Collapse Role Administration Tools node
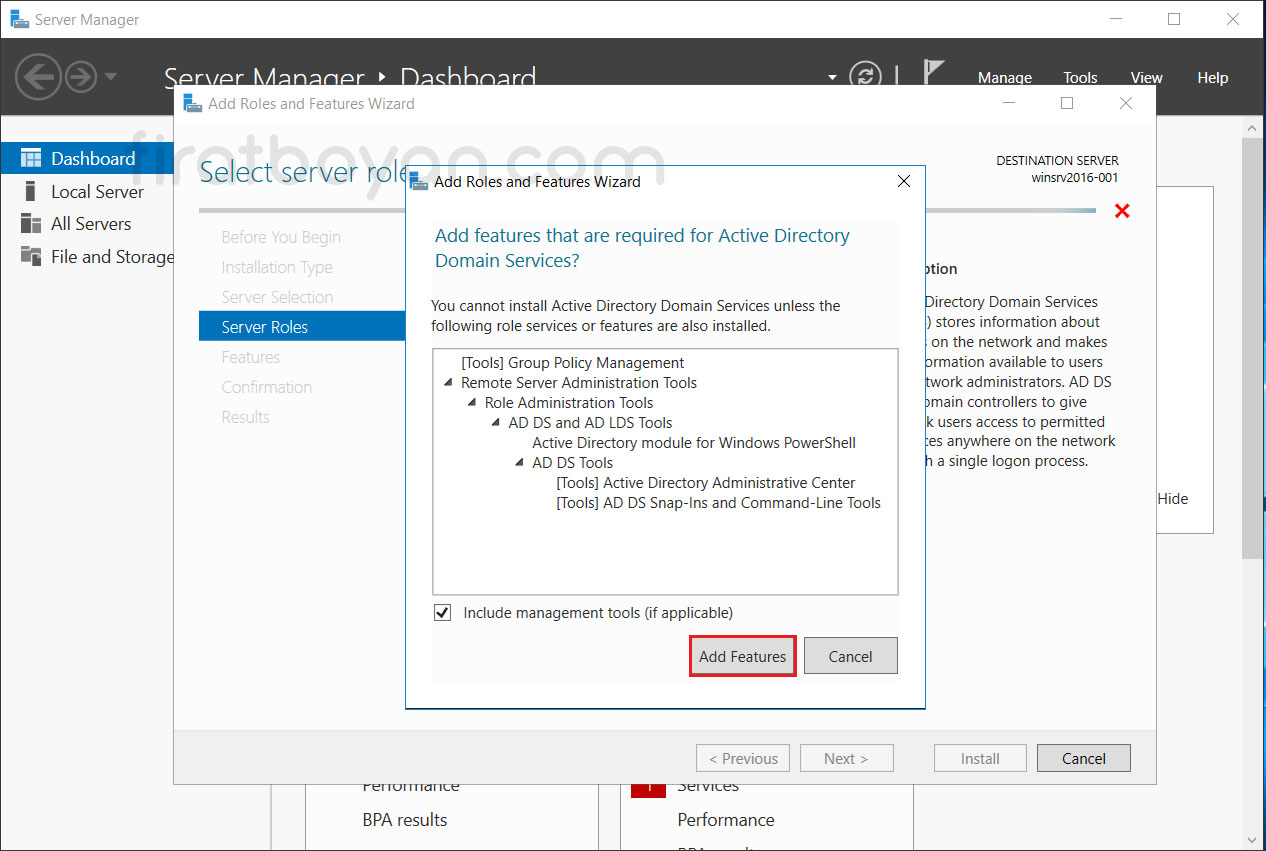Viewport: 1266px width, 851px height. coord(472,403)
